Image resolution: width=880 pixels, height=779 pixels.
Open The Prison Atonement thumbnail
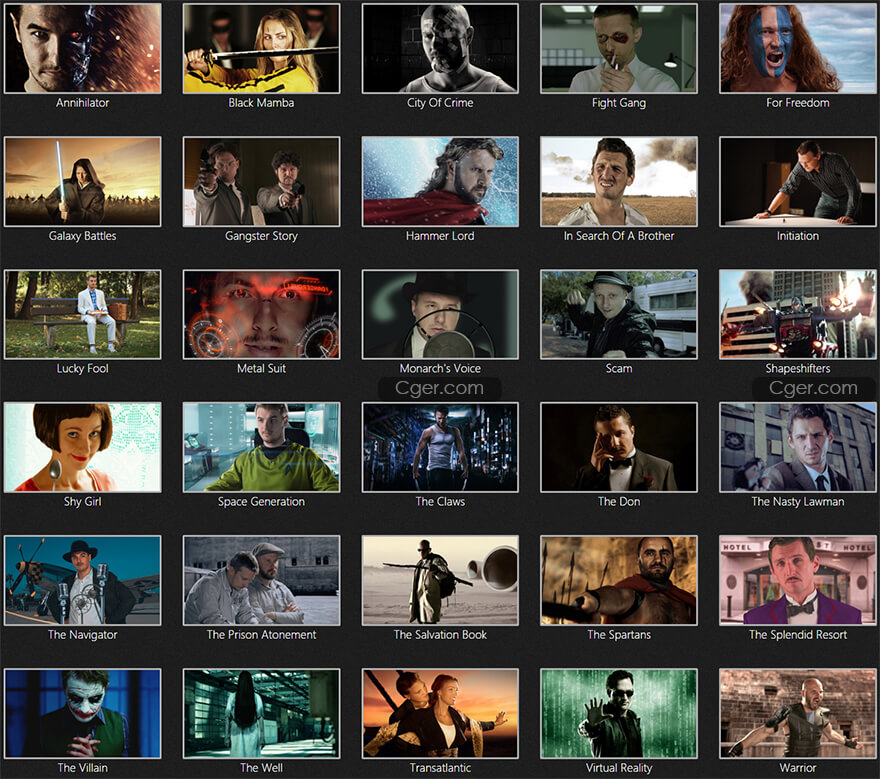262,580
